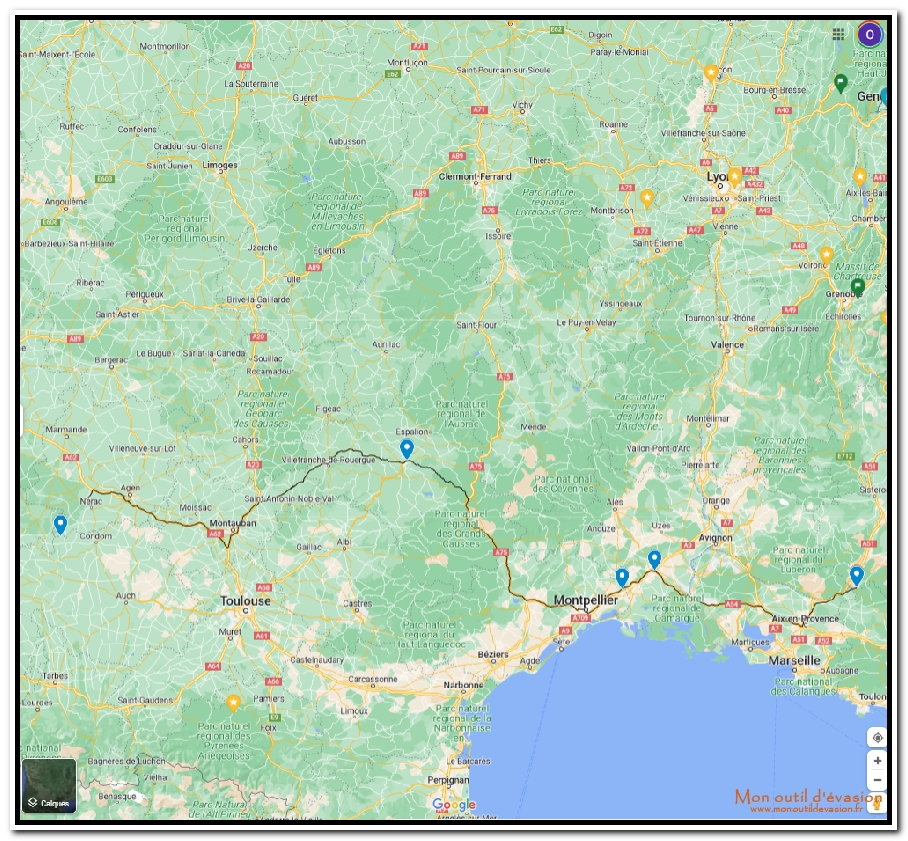Select the blue pin near Espalion

407,448
